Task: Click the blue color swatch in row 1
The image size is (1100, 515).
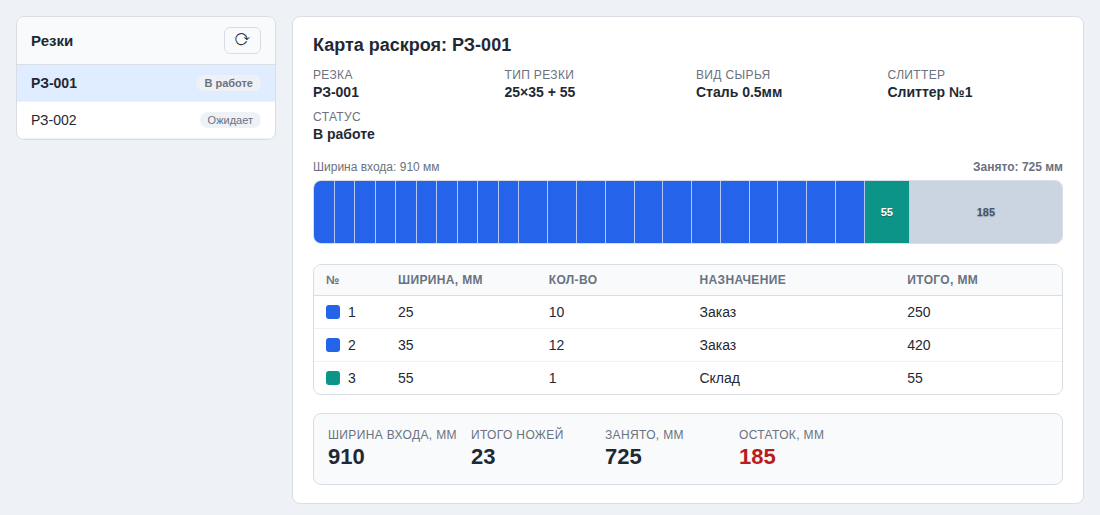Action: coord(333,312)
